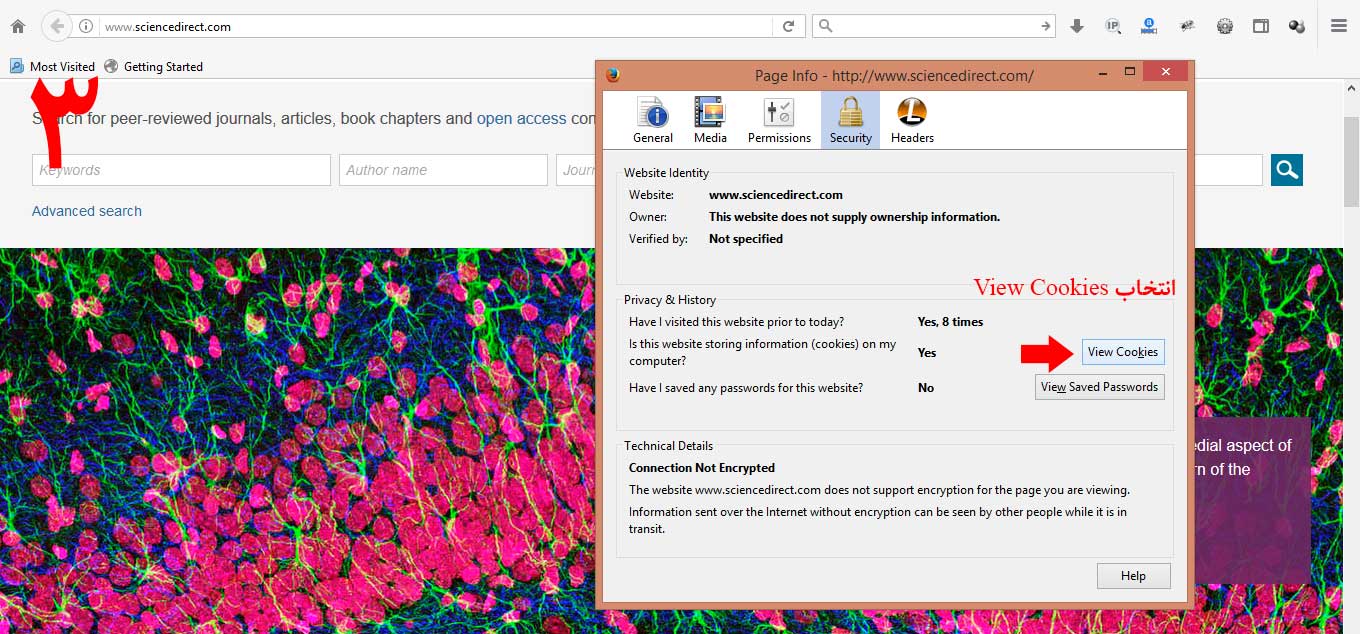Click the search go arrow in browser search box
Image resolution: width=1360 pixels, height=634 pixels.
coord(1045,26)
